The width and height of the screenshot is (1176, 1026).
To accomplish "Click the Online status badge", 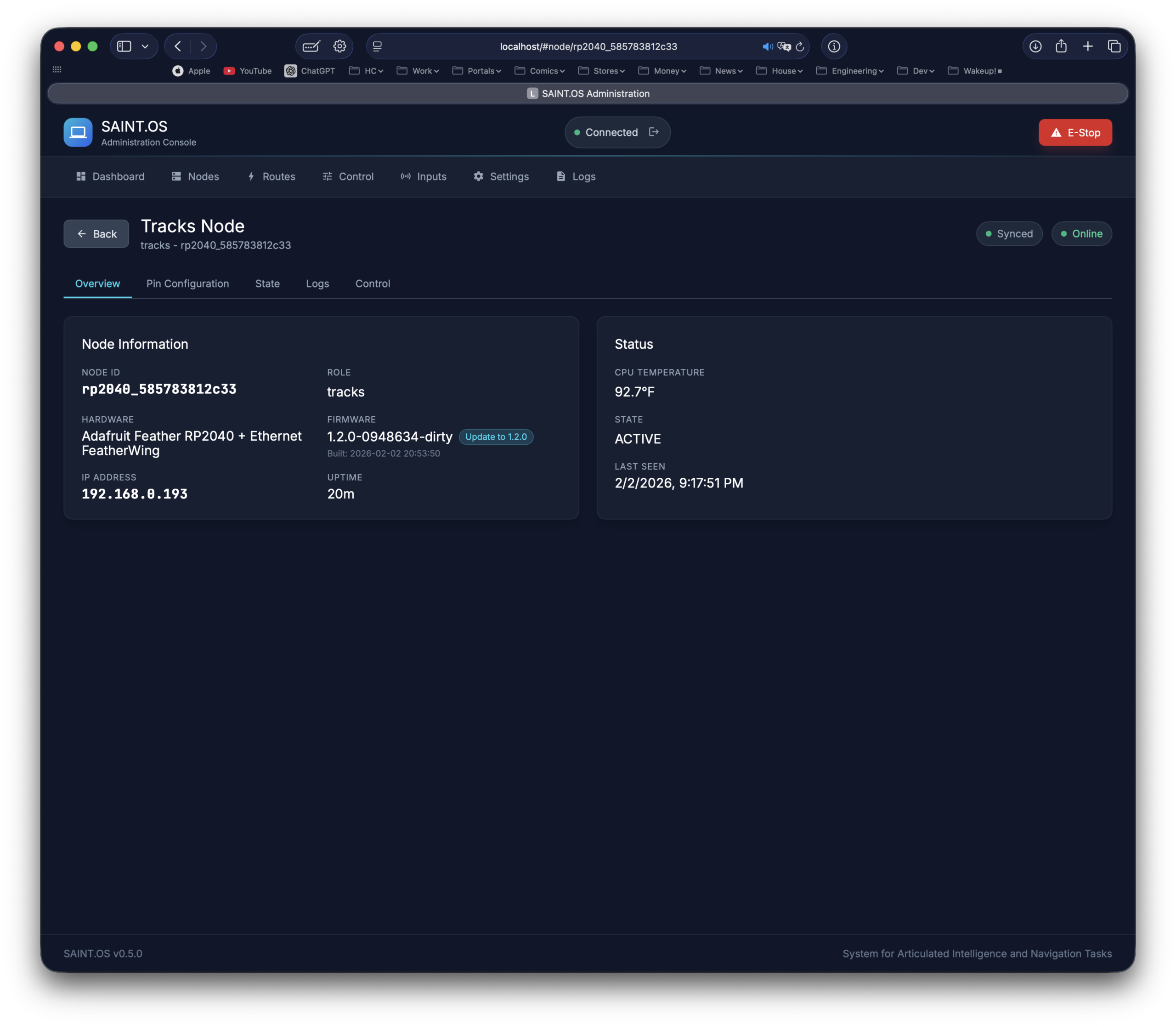I will click(1081, 233).
